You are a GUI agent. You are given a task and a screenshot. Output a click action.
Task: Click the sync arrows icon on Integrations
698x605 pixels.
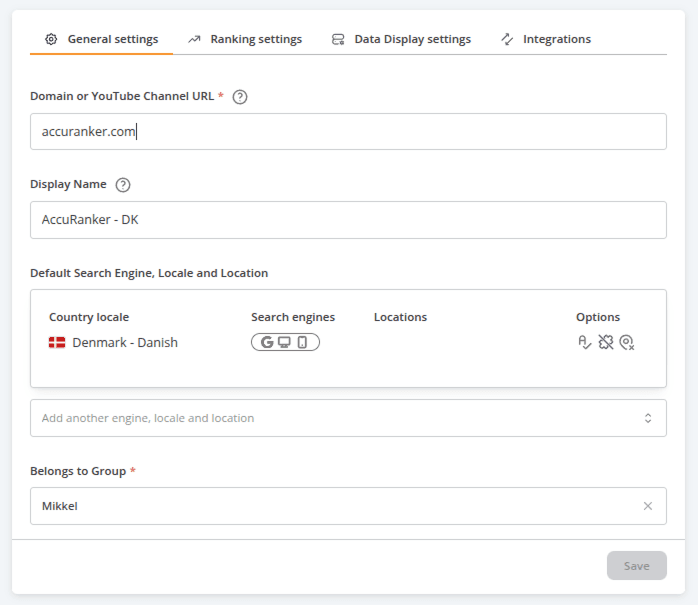[x=507, y=39]
